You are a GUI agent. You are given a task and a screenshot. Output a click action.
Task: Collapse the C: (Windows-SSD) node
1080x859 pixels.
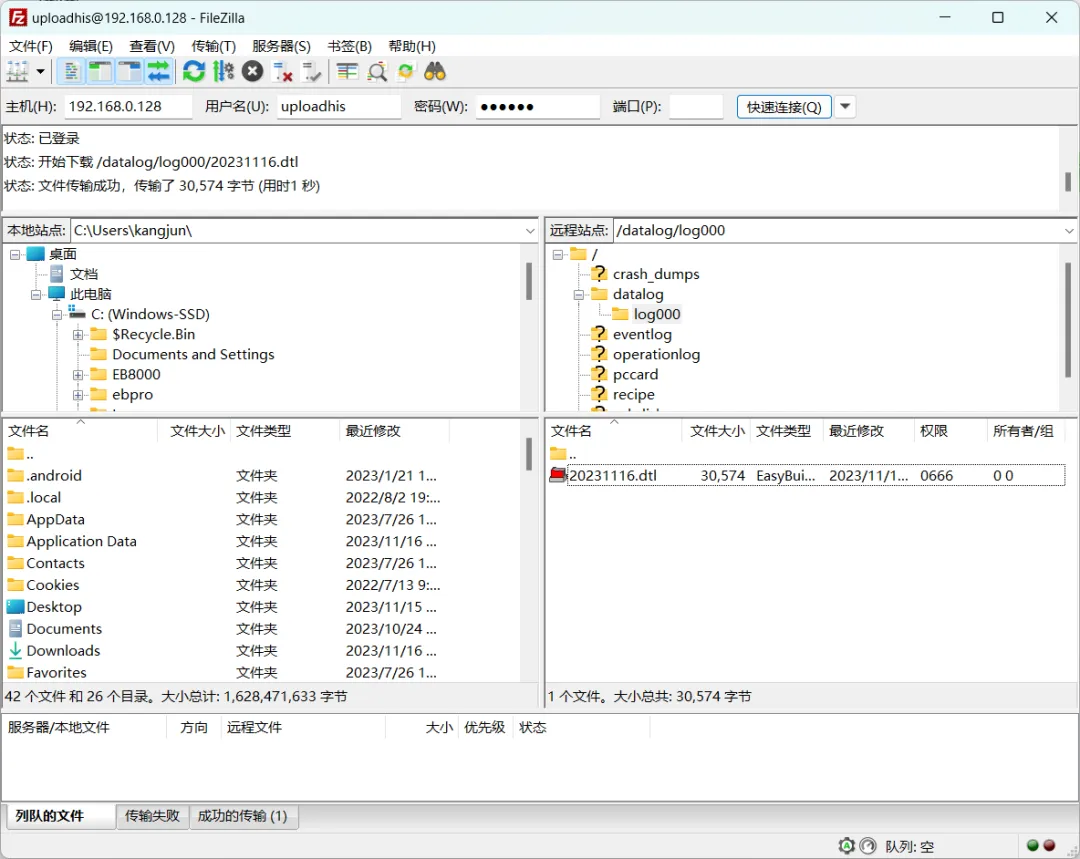[57, 315]
